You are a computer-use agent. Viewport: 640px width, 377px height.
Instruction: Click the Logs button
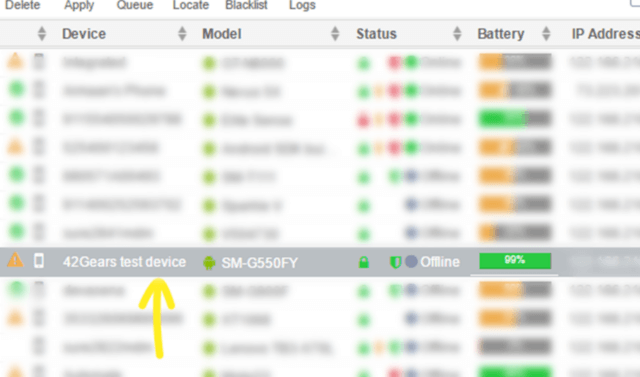(x=302, y=5)
